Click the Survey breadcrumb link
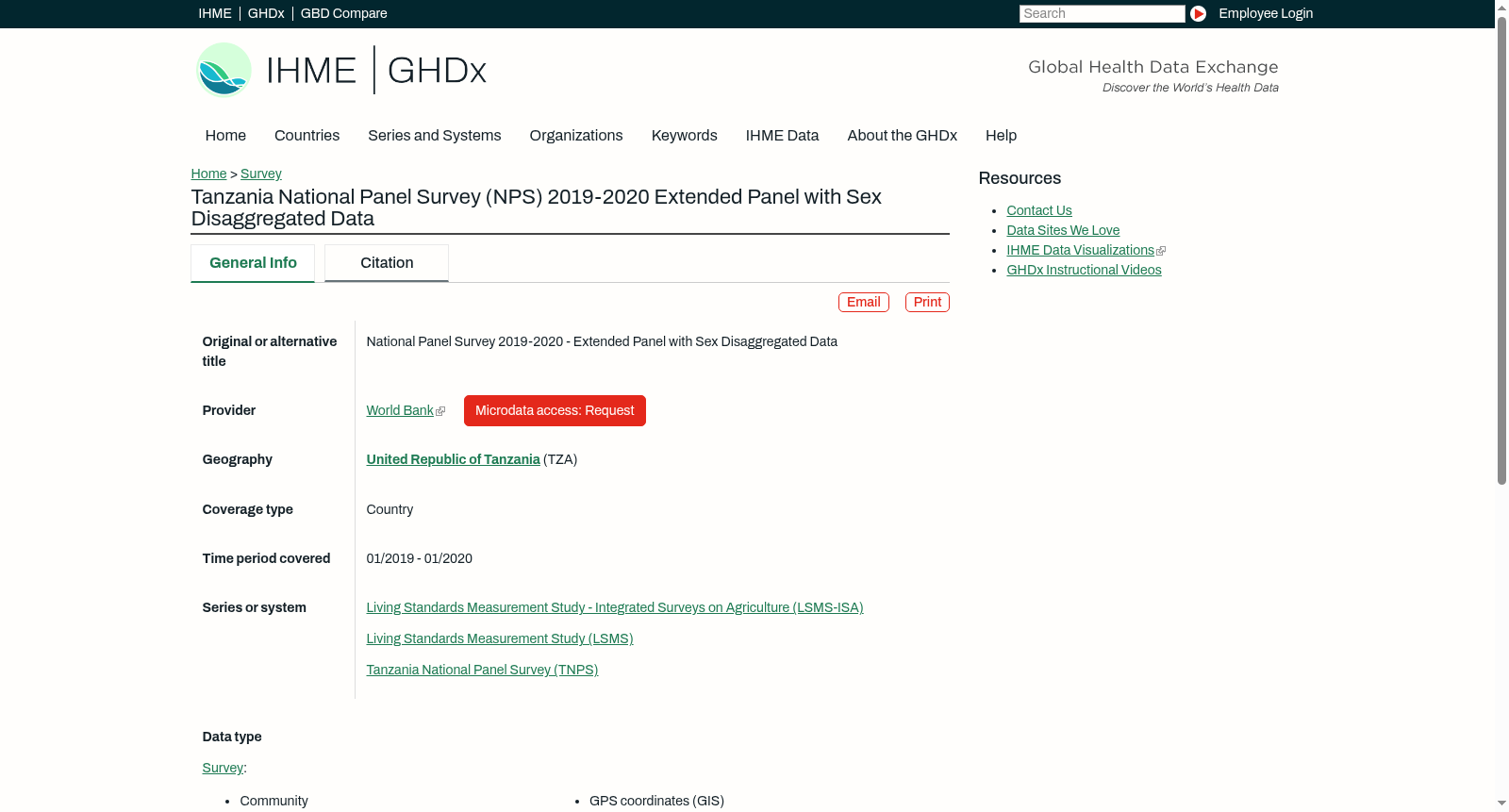Image resolution: width=1509 pixels, height=812 pixels. pos(261,174)
